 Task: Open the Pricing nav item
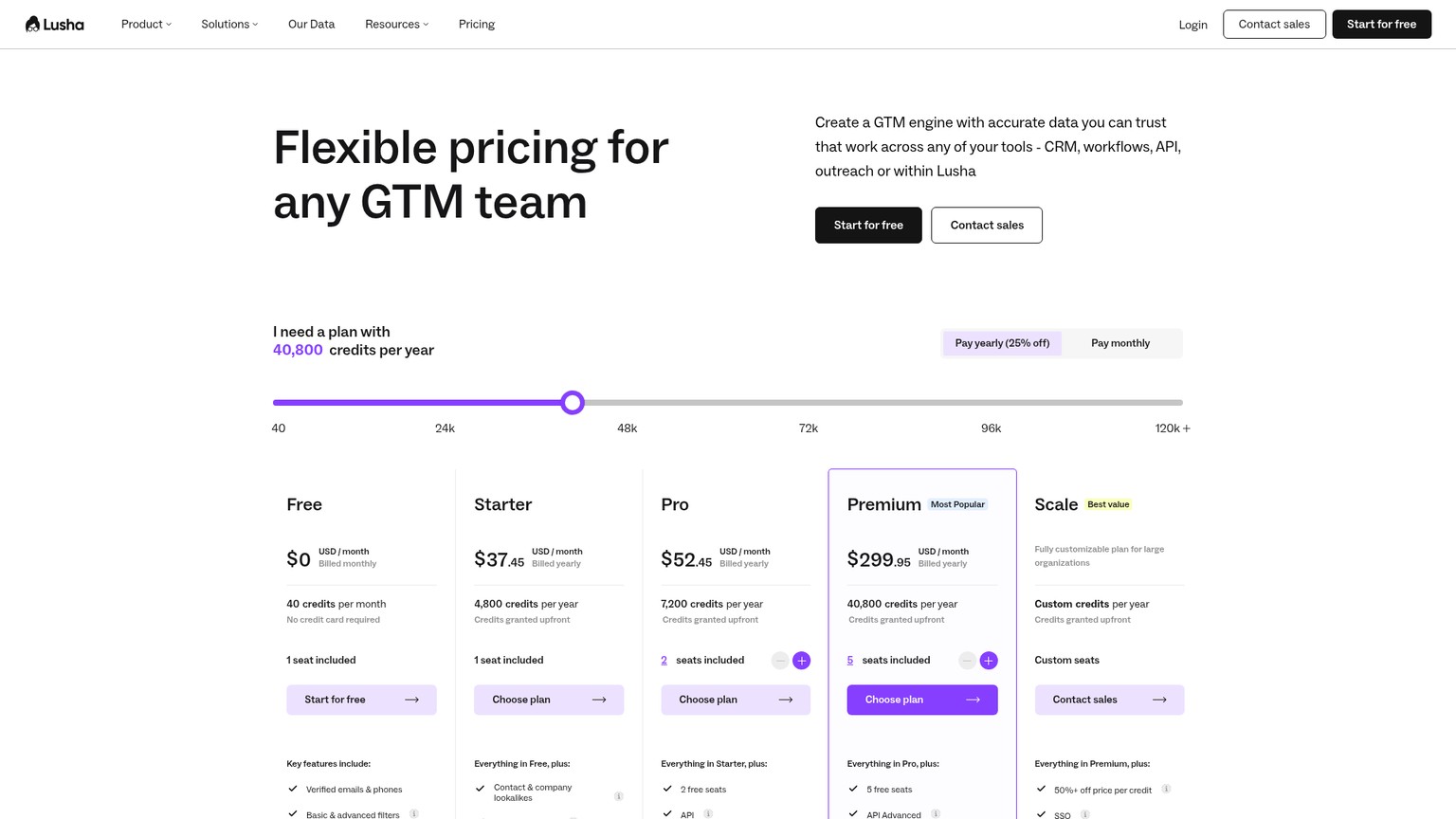(x=477, y=24)
